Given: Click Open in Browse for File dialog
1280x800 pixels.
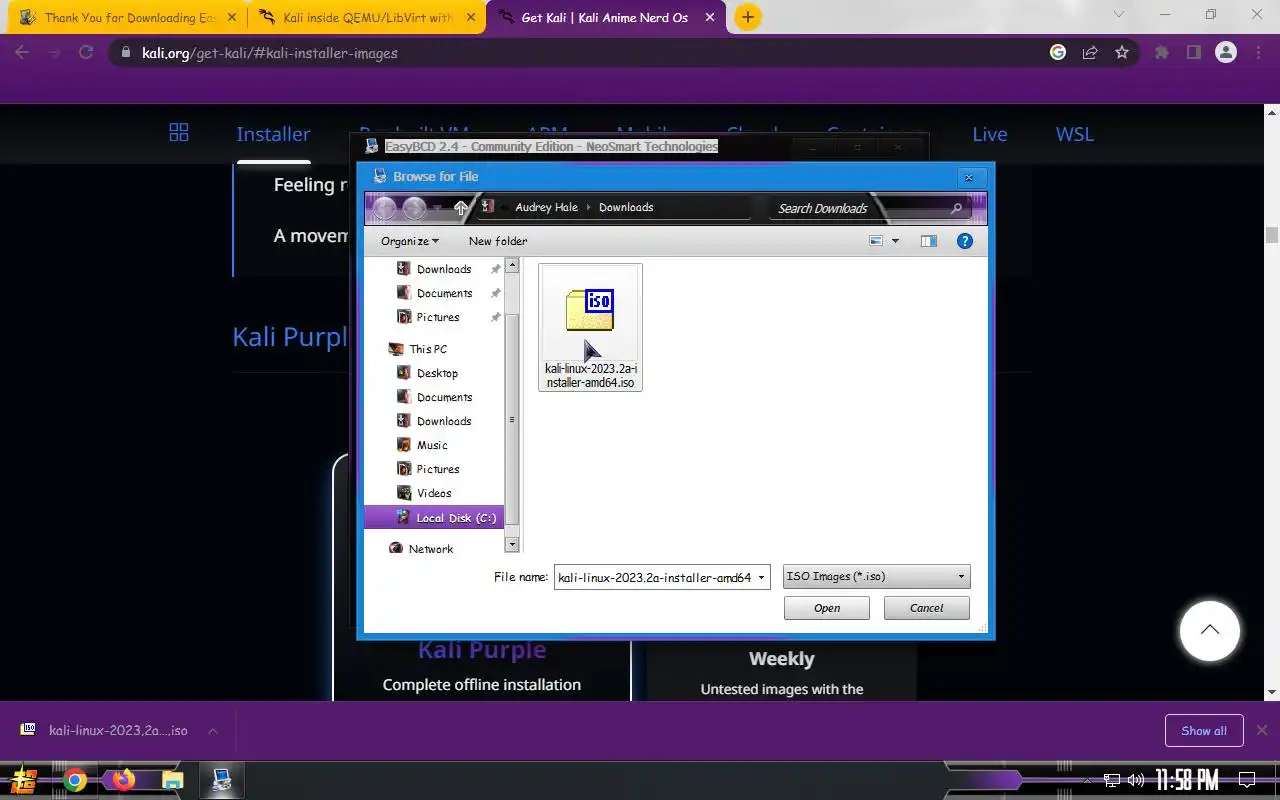Looking at the screenshot, I should click(826, 608).
